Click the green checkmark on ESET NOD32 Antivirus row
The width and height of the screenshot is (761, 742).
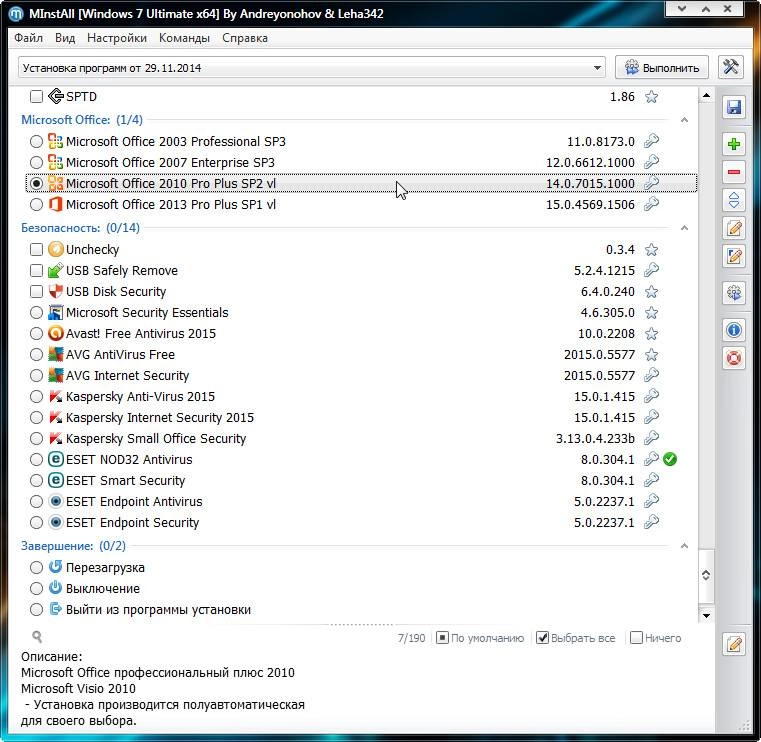coord(670,459)
